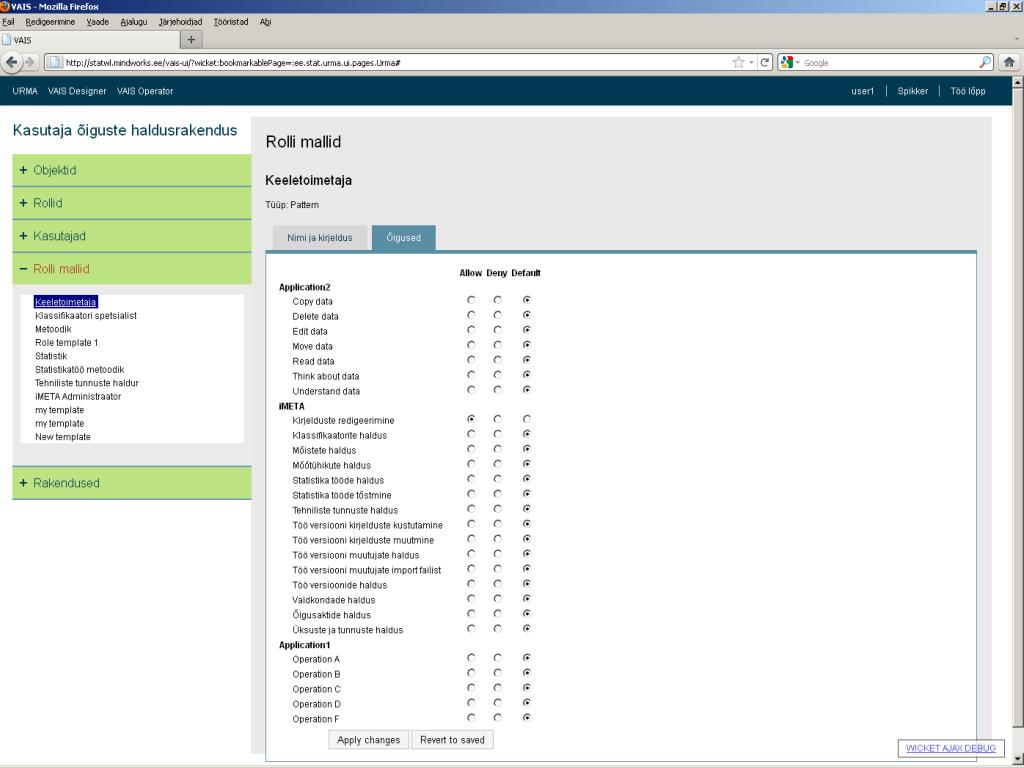Open VAIS Operator in the header
Image resolution: width=1024 pixels, height=768 pixels.
coord(145,91)
